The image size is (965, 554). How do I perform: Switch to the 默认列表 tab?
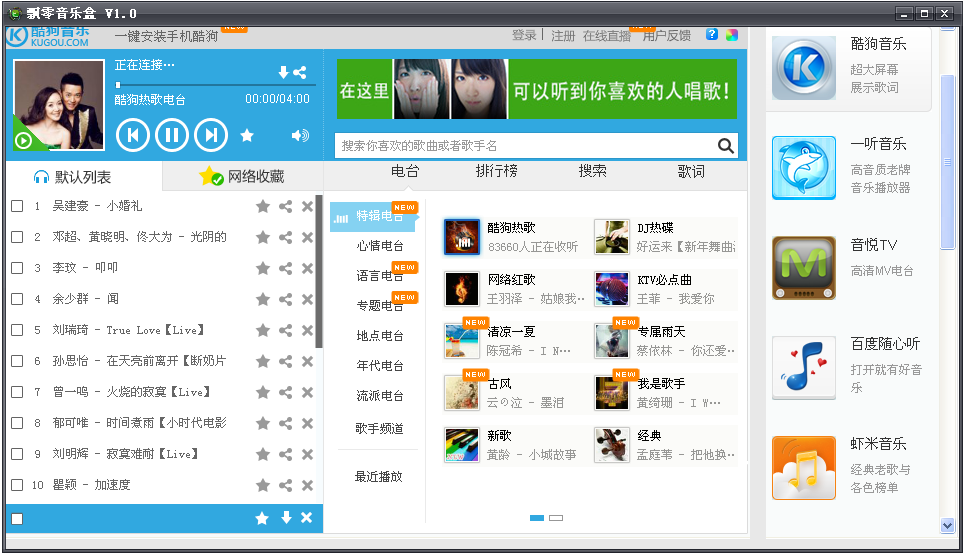point(84,177)
